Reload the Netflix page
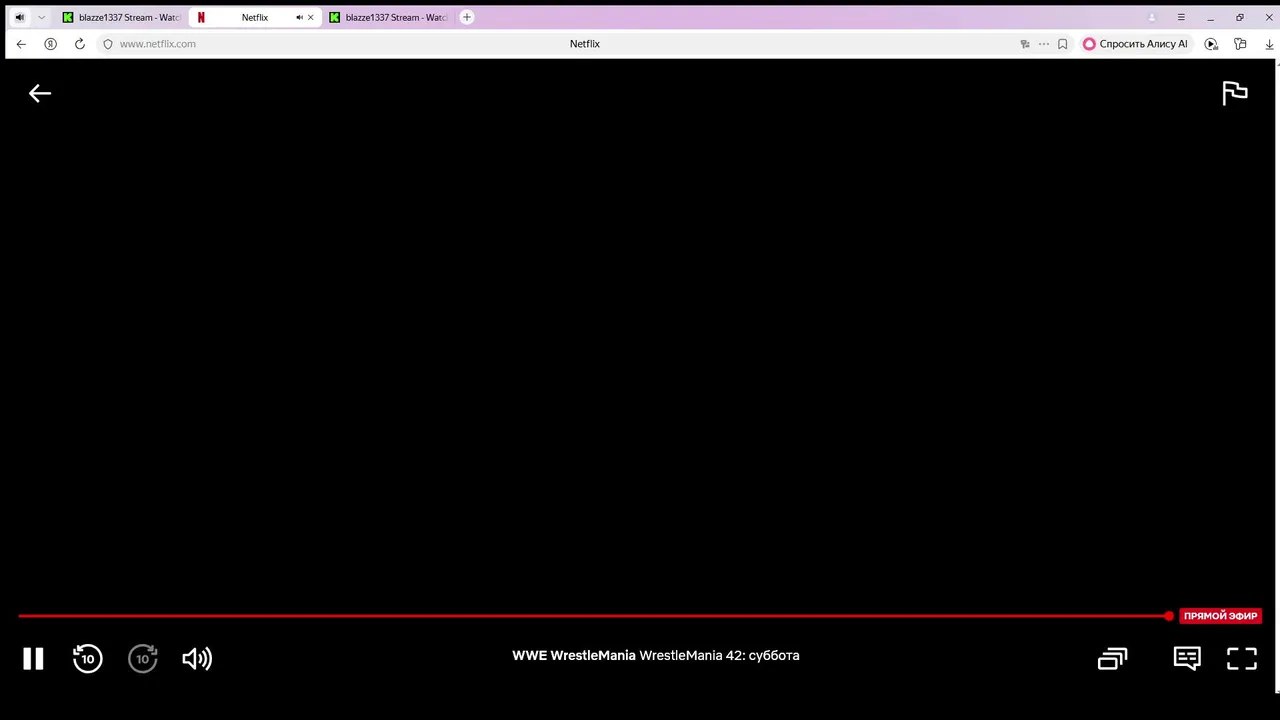This screenshot has height=720, width=1280. pos(80,44)
